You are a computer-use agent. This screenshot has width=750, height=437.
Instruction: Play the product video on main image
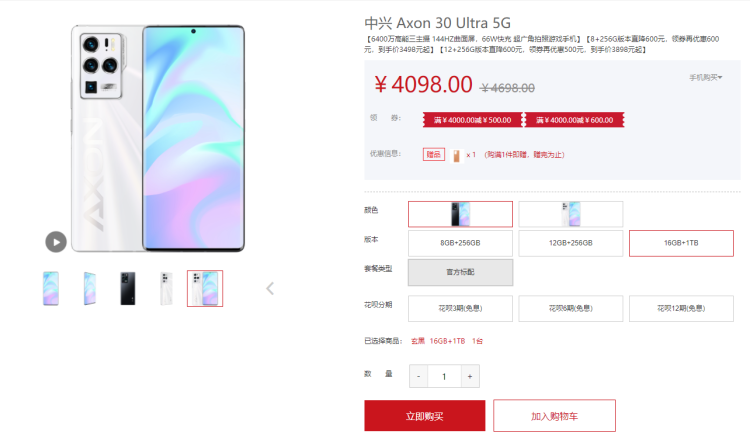click(56, 242)
